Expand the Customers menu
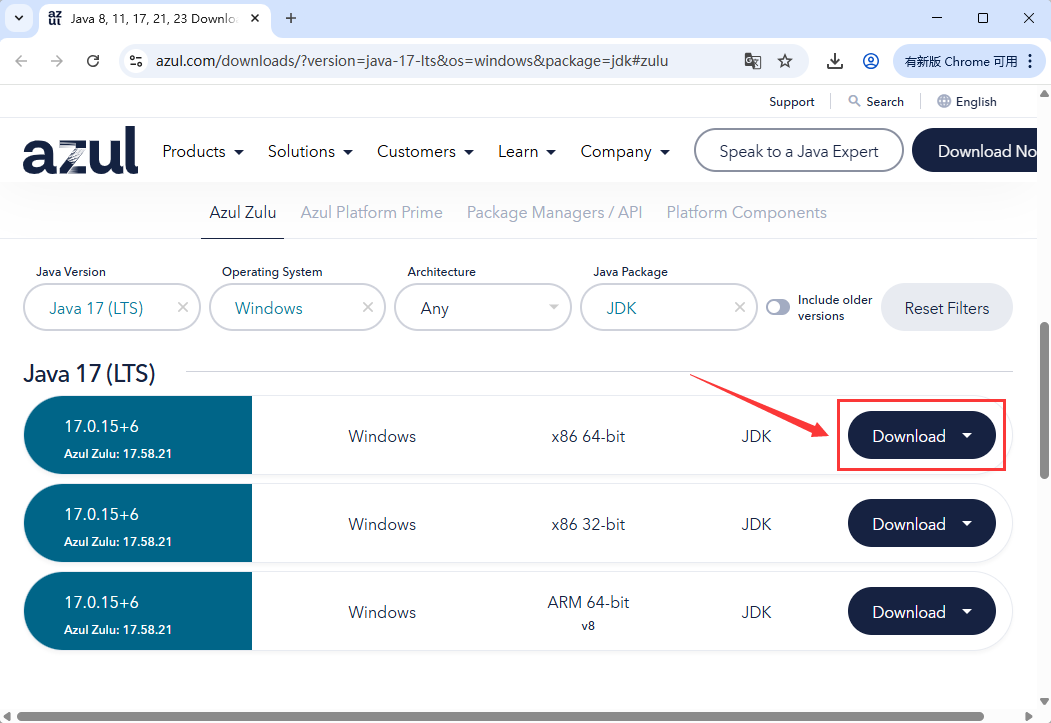Screen dimensions: 1051x723 [x=425, y=151]
